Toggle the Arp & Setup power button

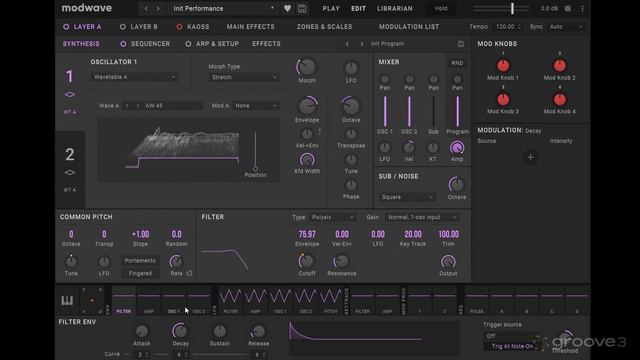188,44
